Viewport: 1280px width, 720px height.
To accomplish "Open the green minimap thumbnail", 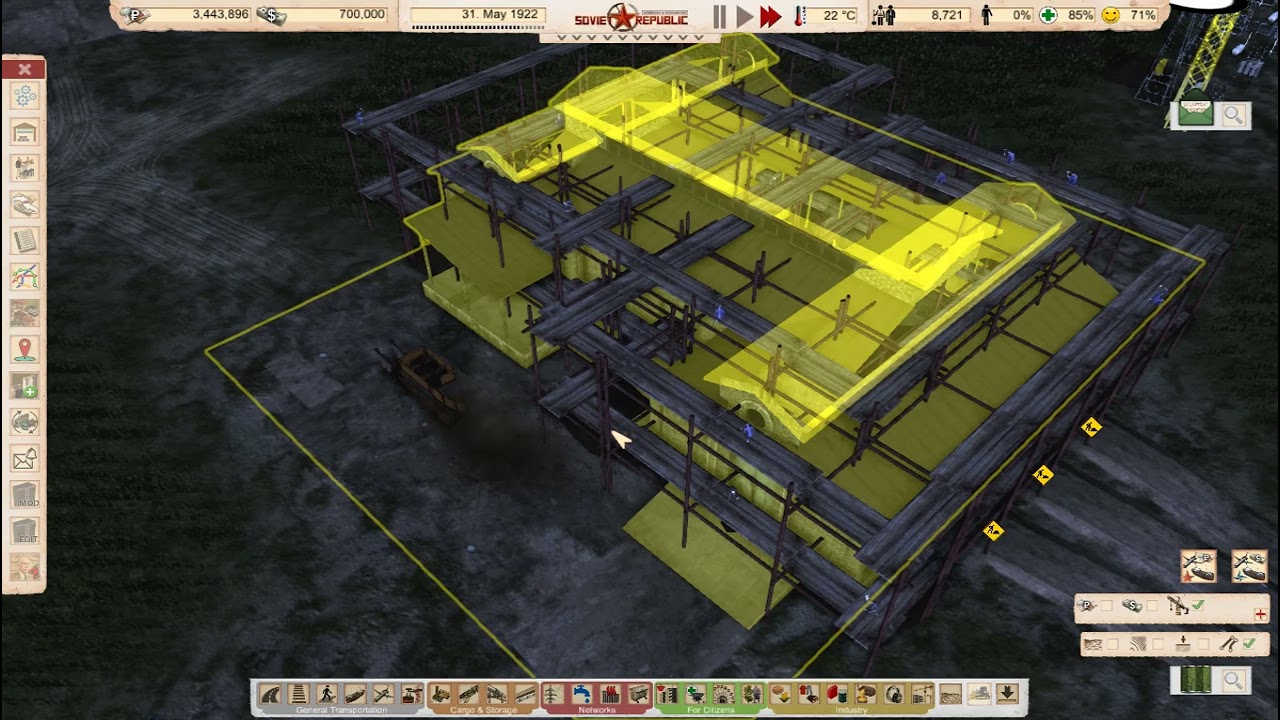I will (x=1196, y=680).
